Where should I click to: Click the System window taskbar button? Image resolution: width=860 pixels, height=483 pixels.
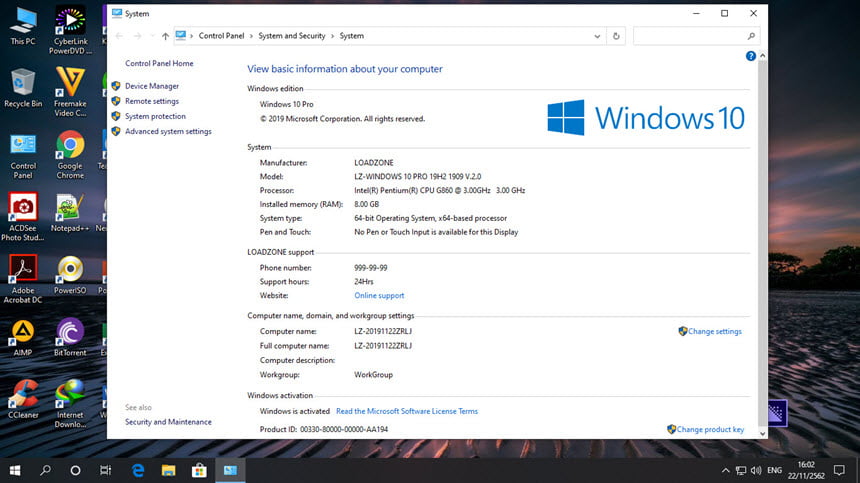(x=230, y=470)
